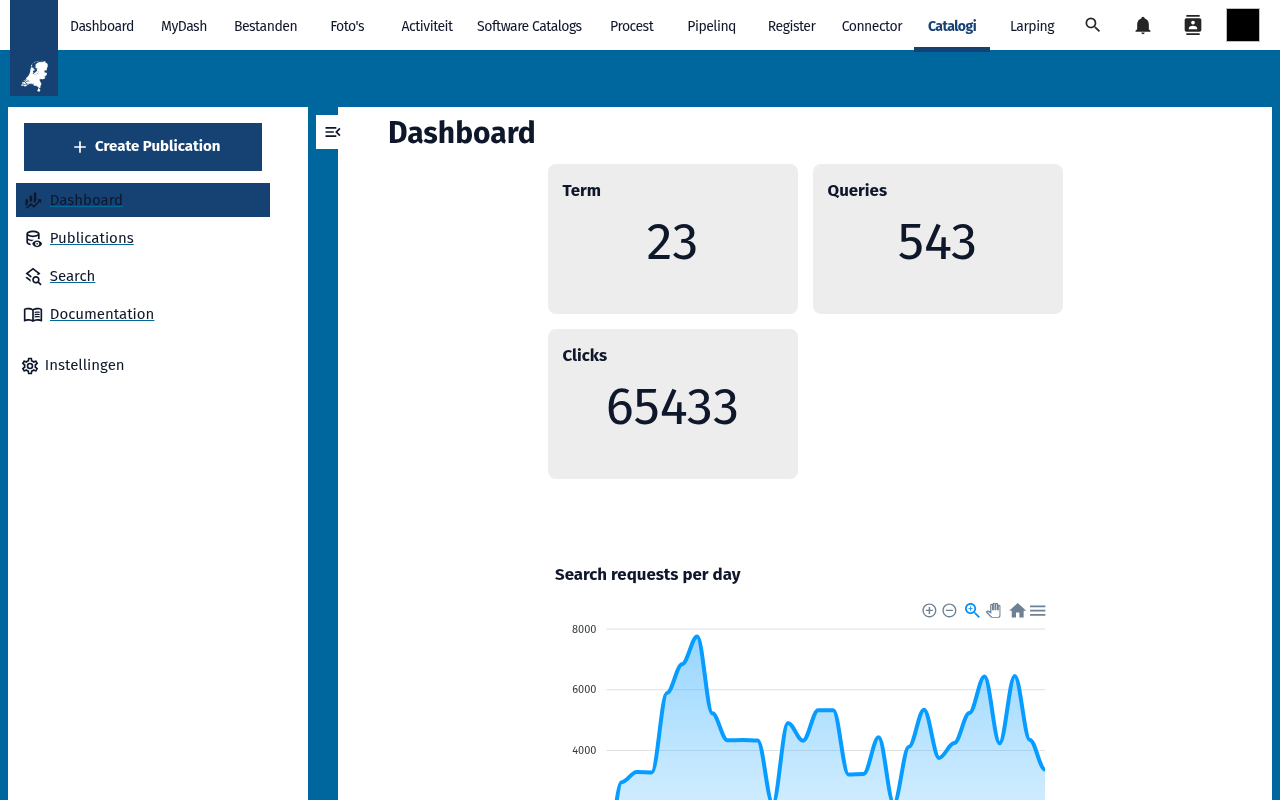Click Create Publication button

click(x=143, y=147)
